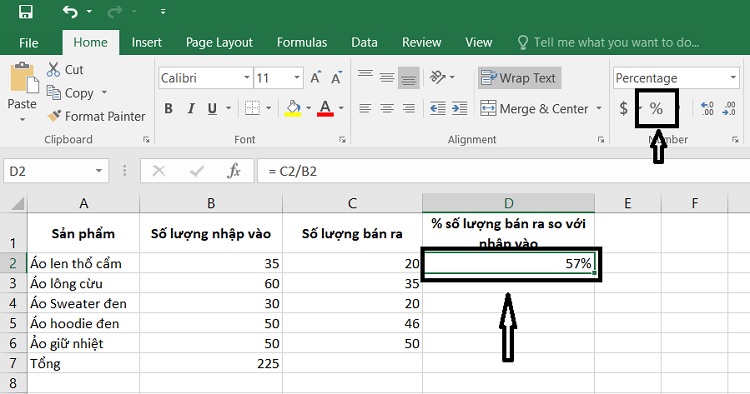
Task: Click formula bar with = C2/B2
Action: (x=503, y=171)
